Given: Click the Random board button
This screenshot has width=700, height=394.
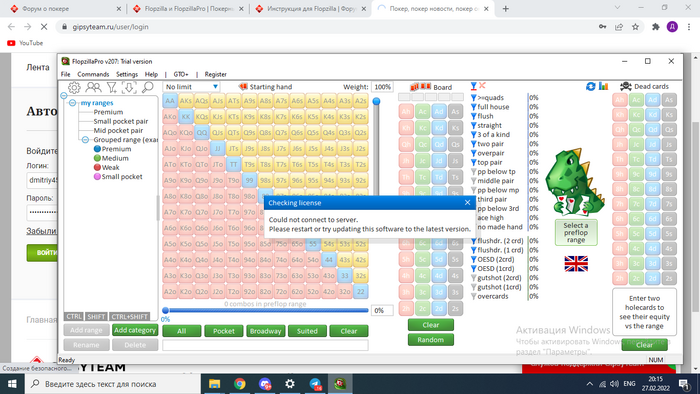Looking at the screenshot, I should [431, 340].
